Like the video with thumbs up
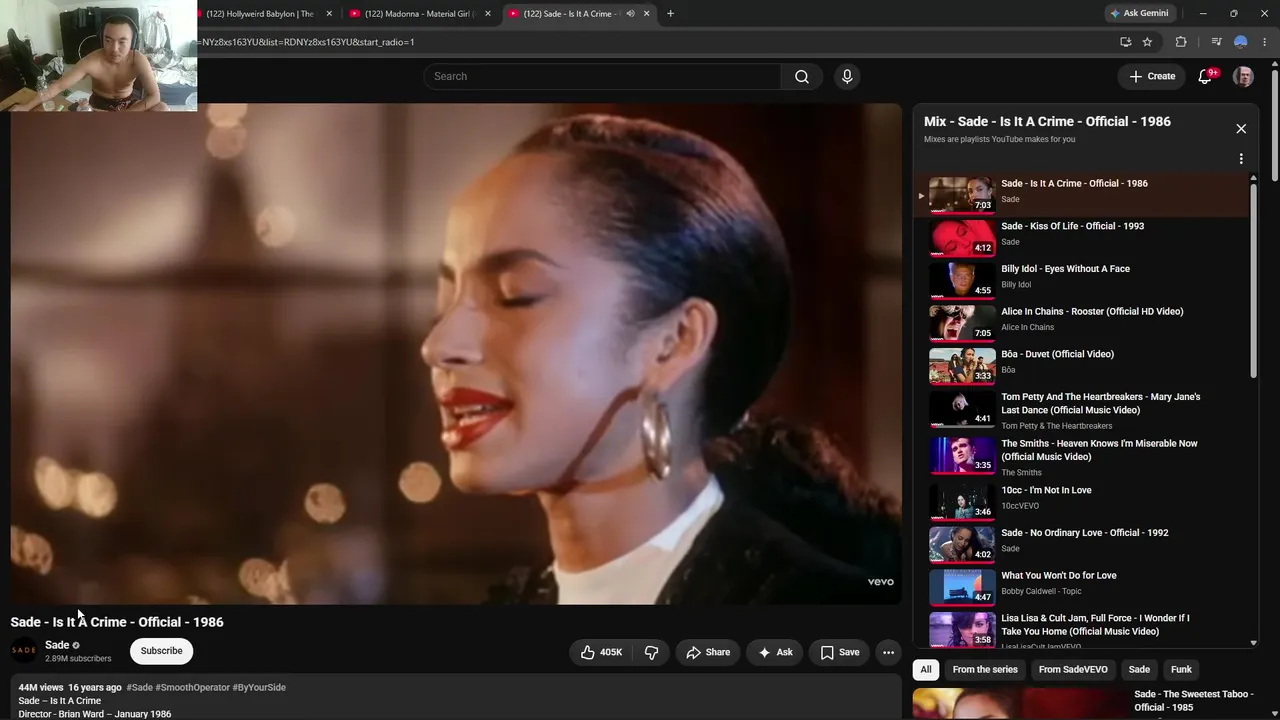Screen dimensions: 1280x720 (x=600, y=652)
